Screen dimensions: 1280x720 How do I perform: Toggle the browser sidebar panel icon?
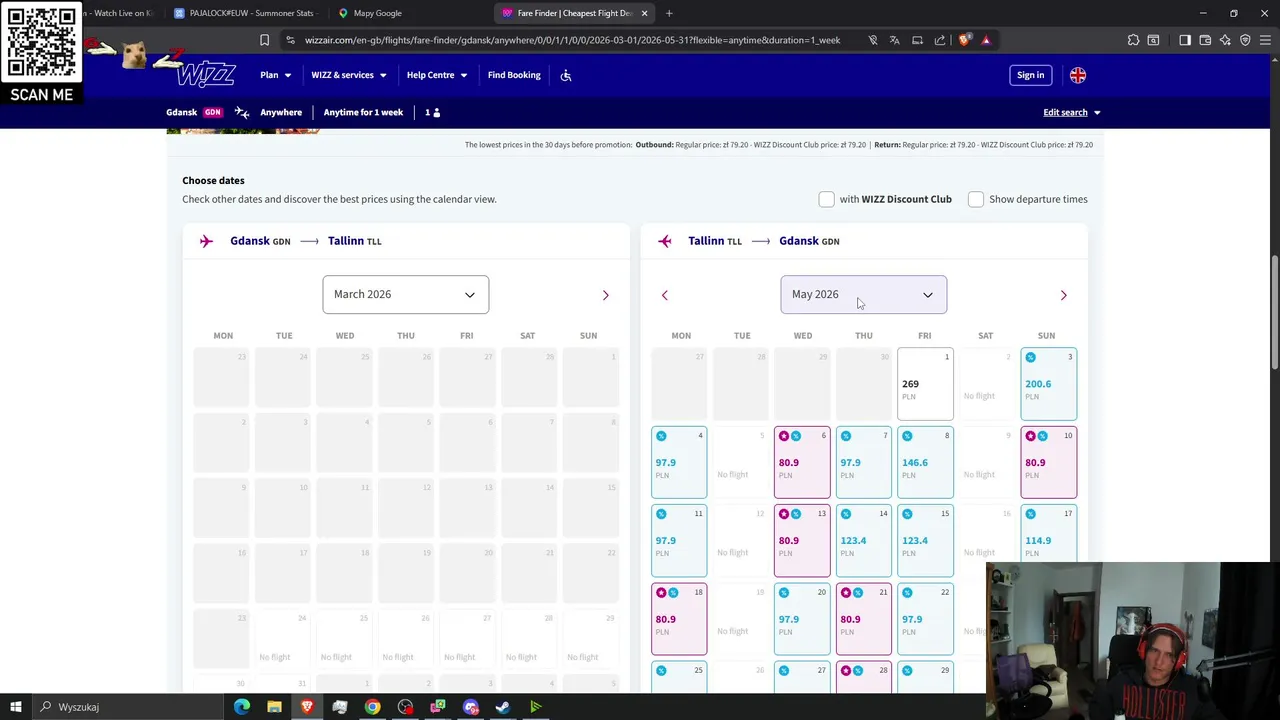click(x=1185, y=40)
